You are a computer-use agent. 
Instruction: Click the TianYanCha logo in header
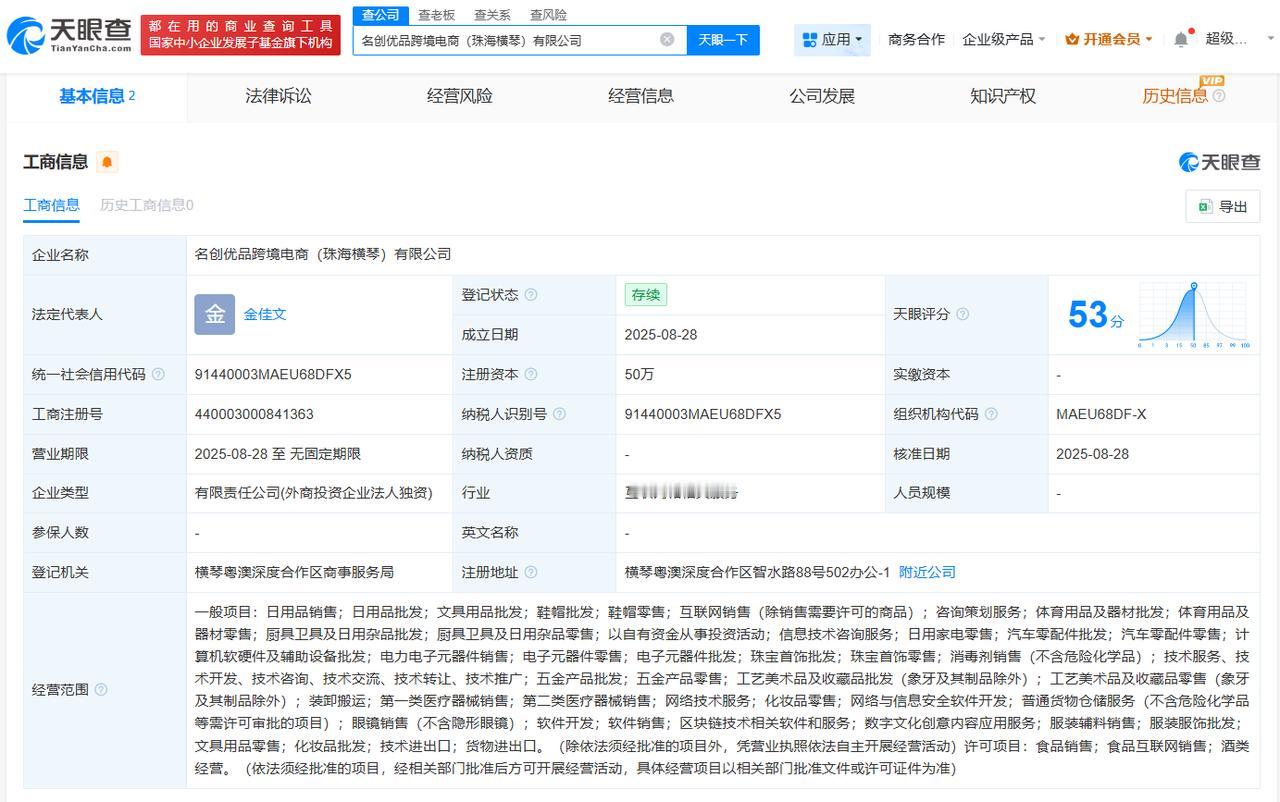coord(69,35)
